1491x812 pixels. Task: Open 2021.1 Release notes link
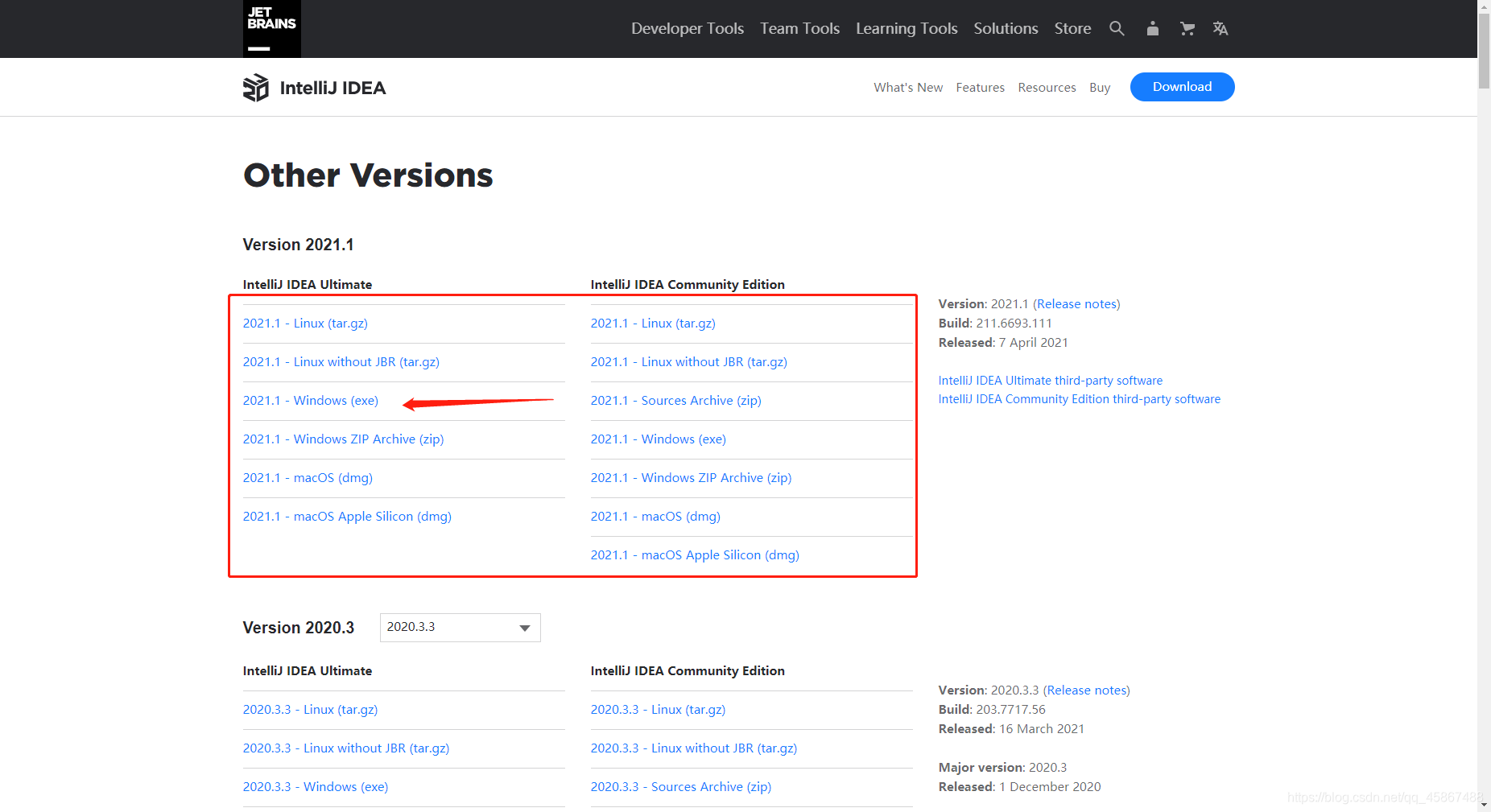1076,303
